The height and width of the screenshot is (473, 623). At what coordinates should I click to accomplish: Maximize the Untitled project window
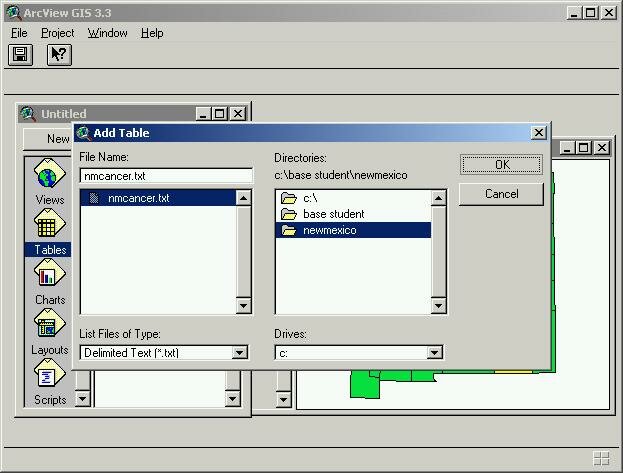click(219, 114)
